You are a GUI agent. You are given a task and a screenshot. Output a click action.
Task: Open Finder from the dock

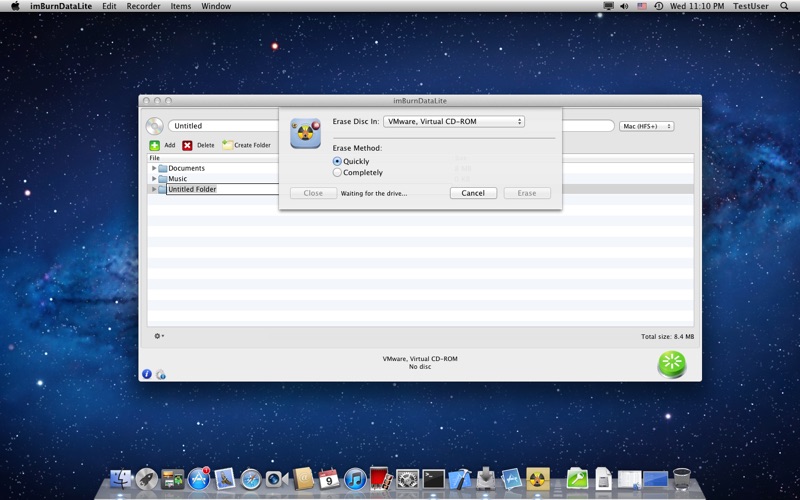point(120,480)
